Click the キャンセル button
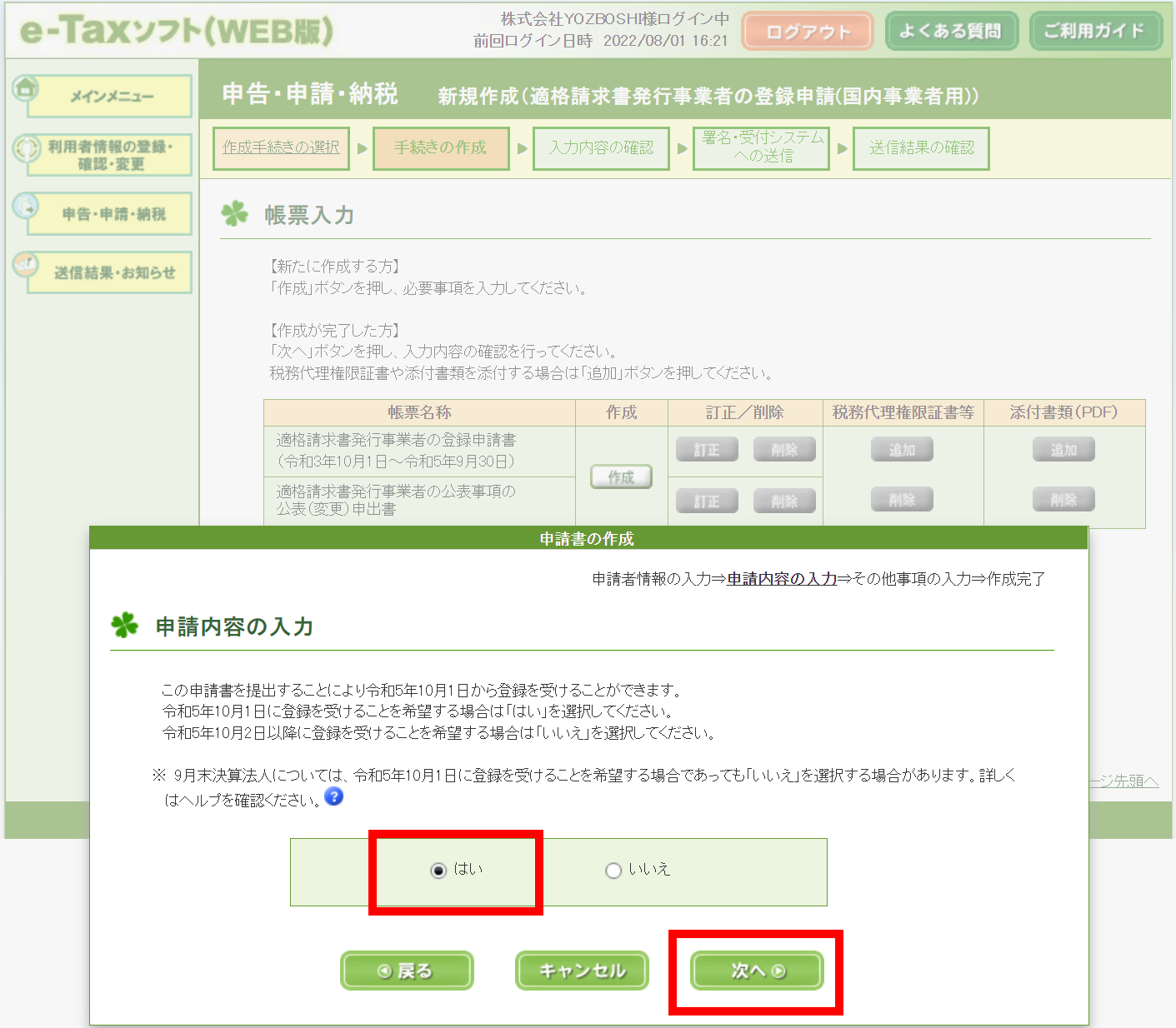This screenshot has height=1028, width=1176. 582,971
